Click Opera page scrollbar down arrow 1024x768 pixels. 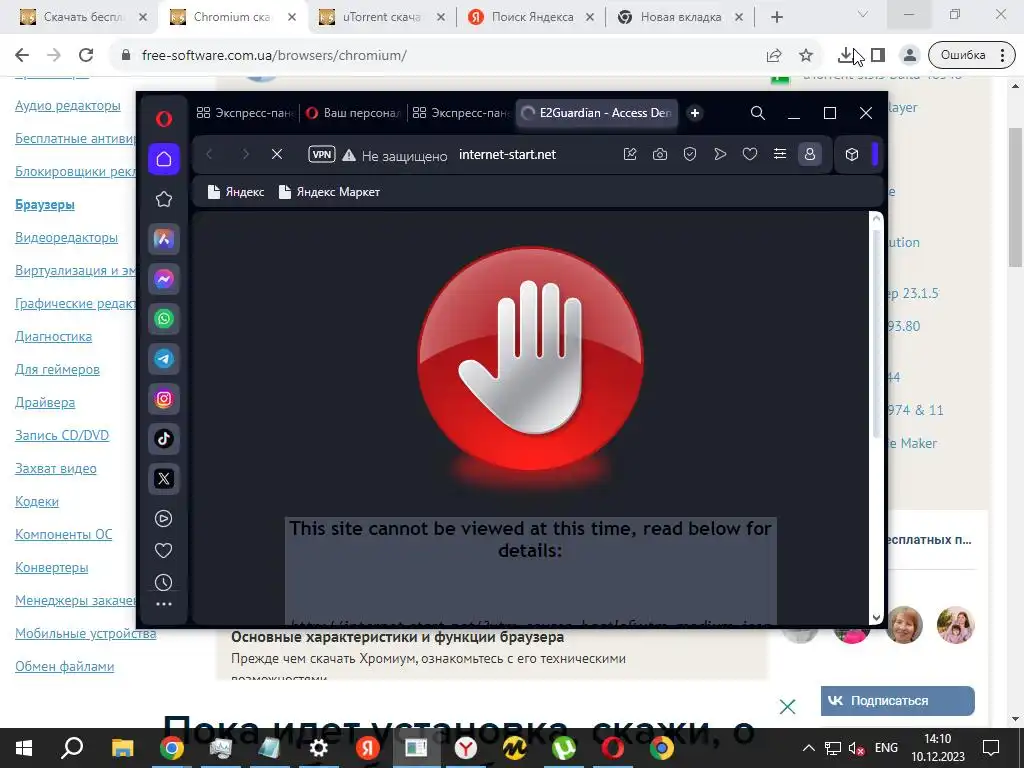coord(876,617)
